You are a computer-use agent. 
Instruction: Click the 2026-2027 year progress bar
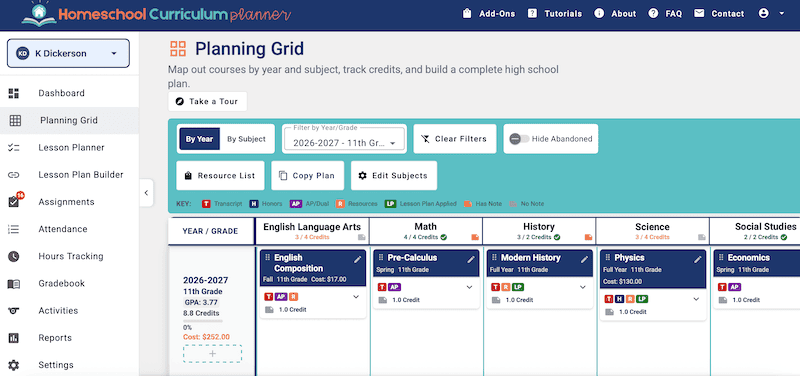[x=203, y=321]
